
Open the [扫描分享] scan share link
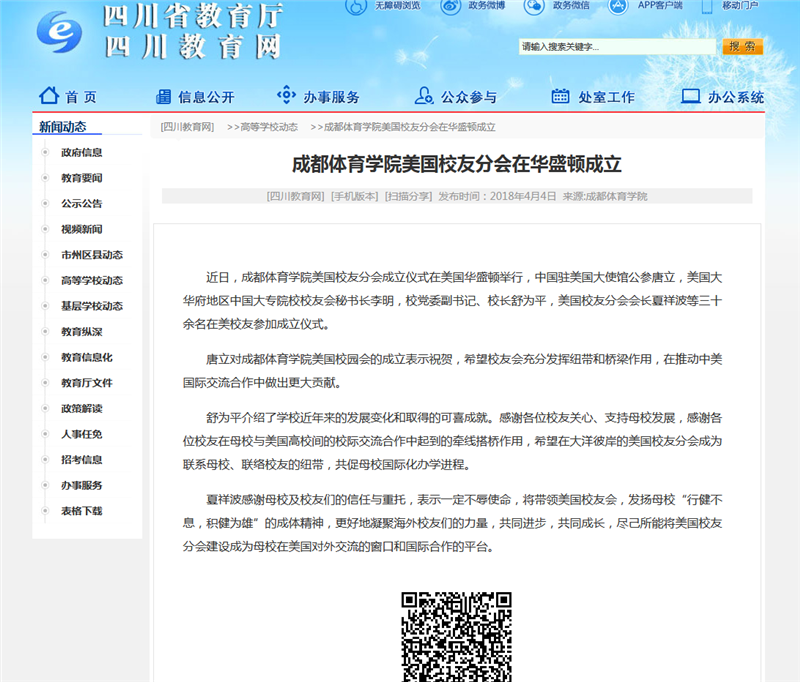coord(408,196)
